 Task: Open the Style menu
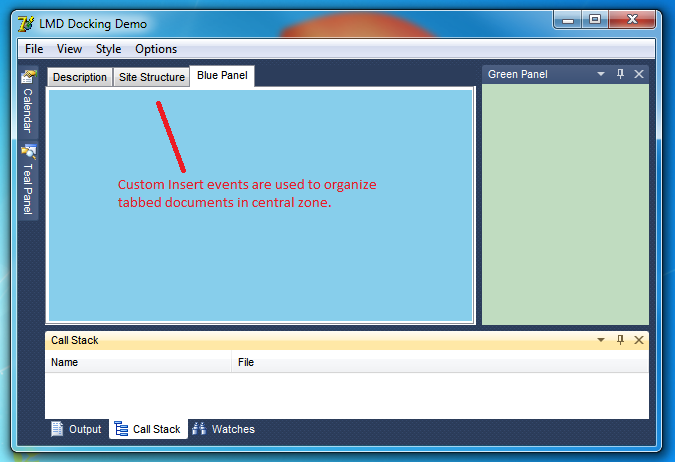click(x=108, y=49)
